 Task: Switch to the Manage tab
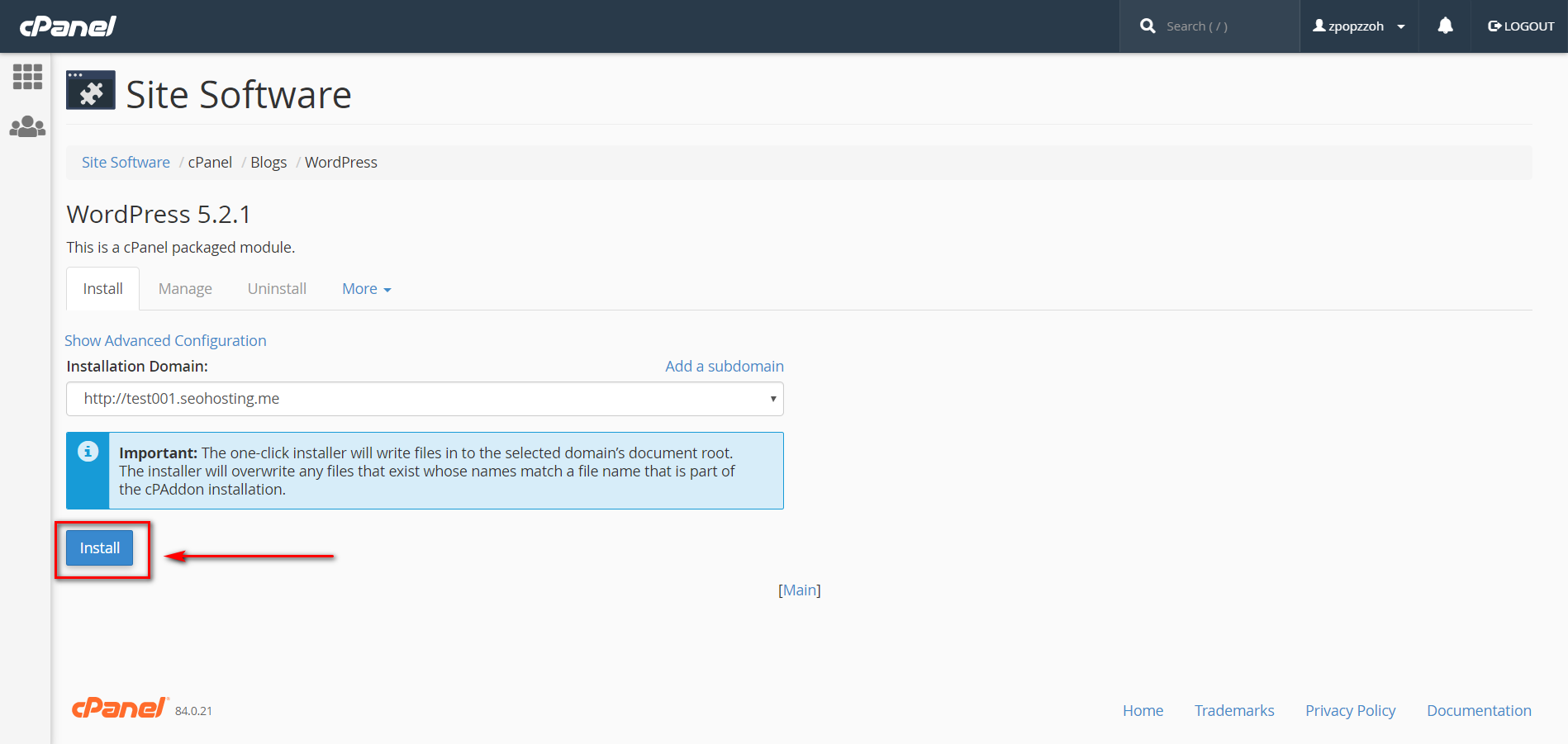(185, 289)
